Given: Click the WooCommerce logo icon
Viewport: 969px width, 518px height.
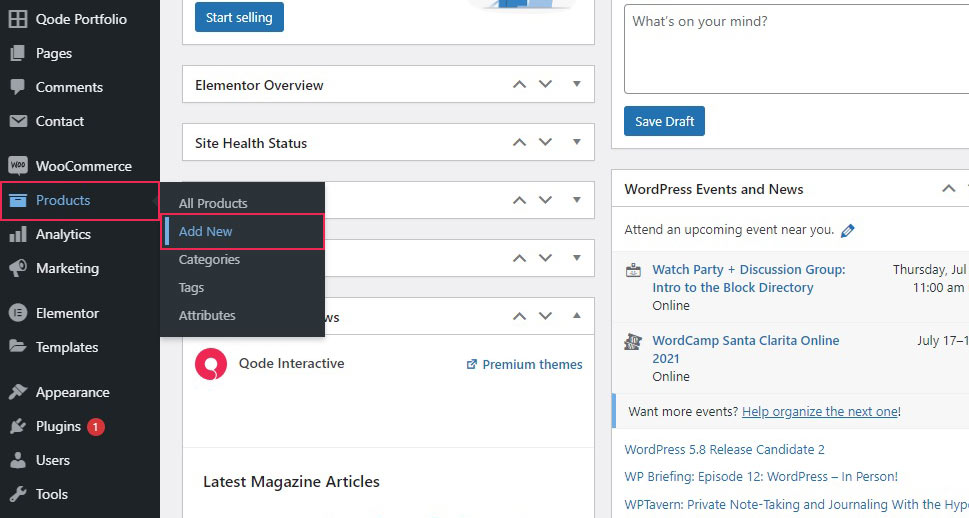Looking at the screenshot, I should point(18,166).
